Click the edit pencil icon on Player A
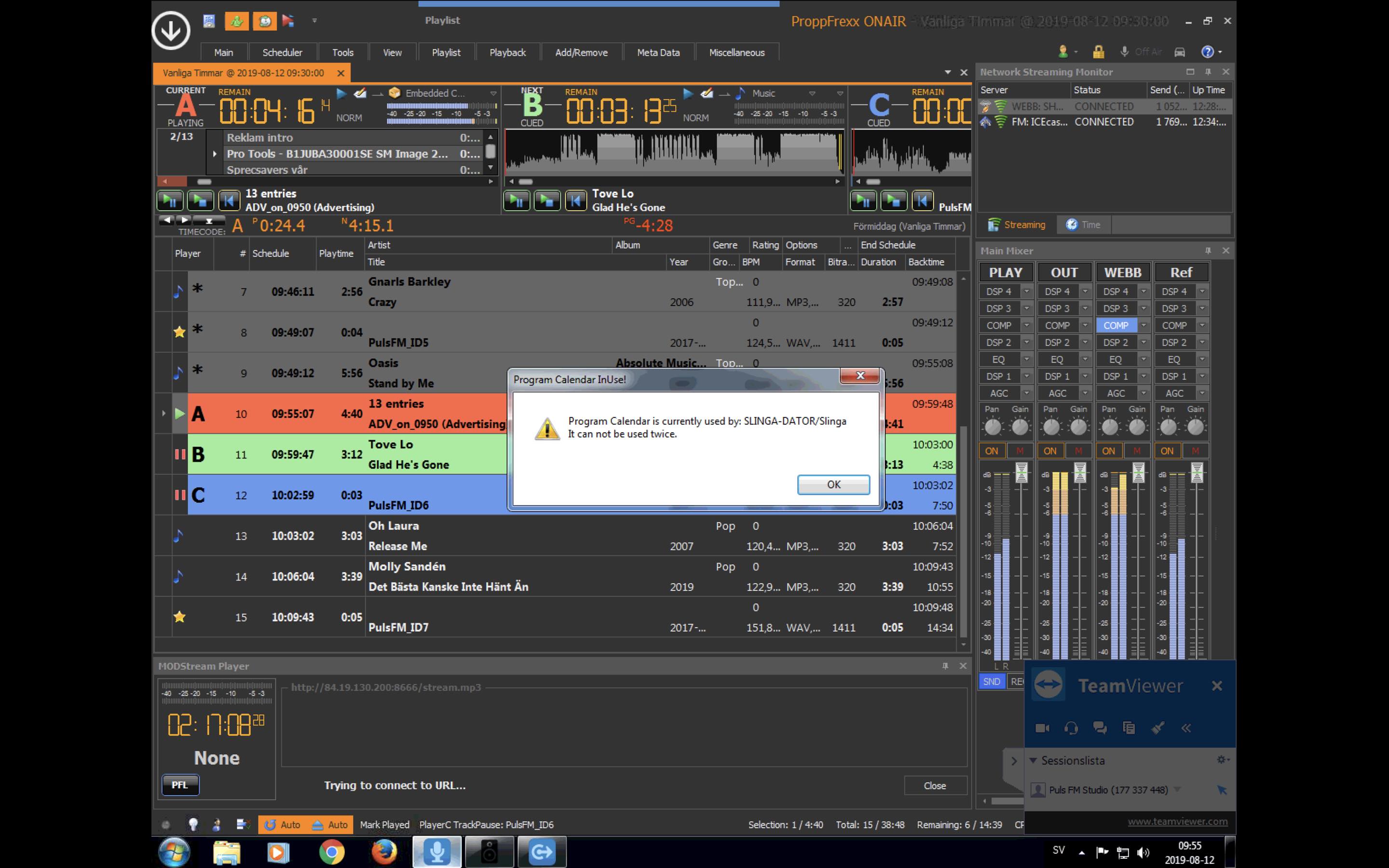 [x=360, y=93]
